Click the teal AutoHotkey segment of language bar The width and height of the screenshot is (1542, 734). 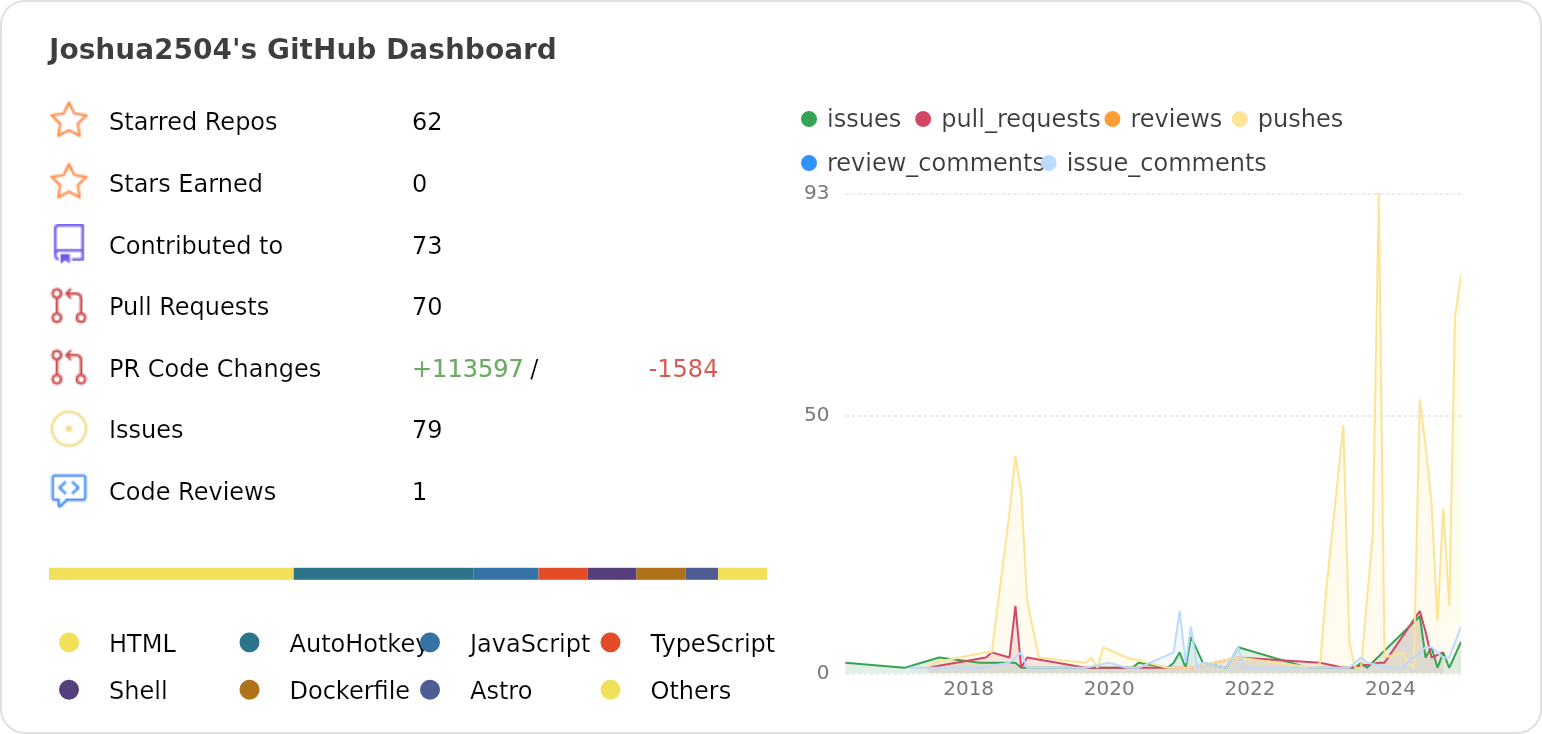[x=383, y=574]
